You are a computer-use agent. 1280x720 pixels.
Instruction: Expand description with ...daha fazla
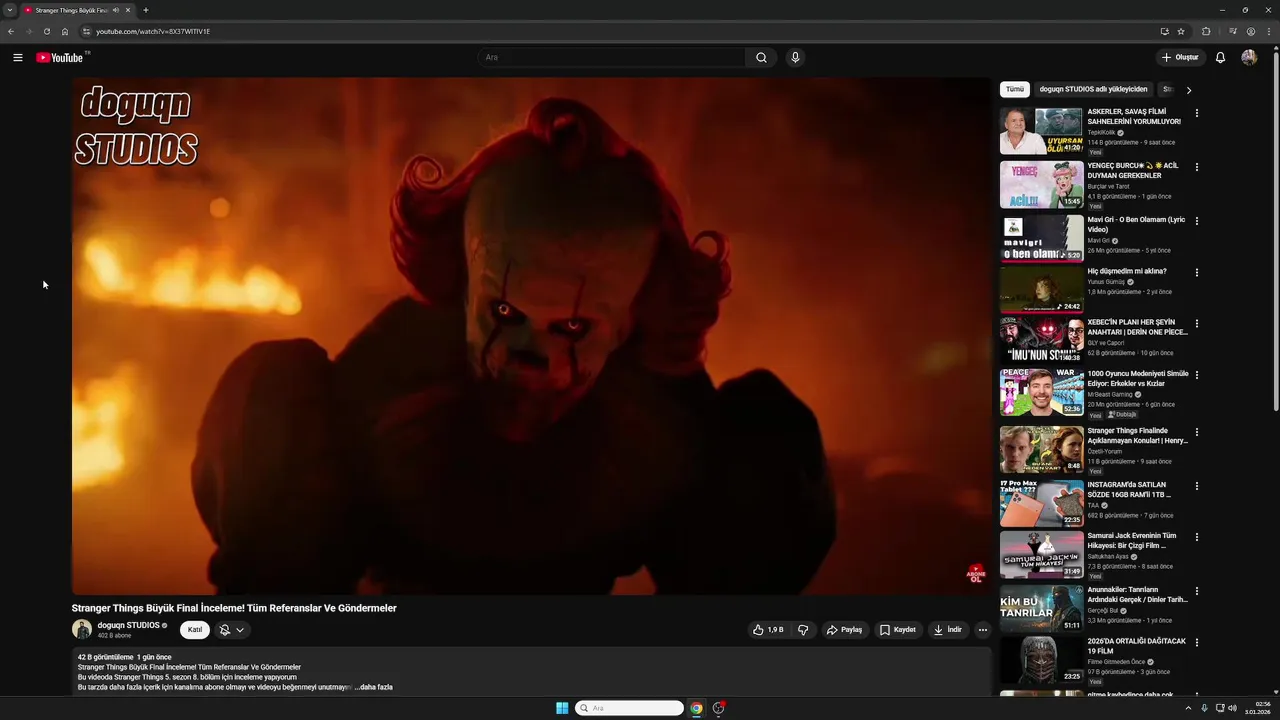coord(373,687)
